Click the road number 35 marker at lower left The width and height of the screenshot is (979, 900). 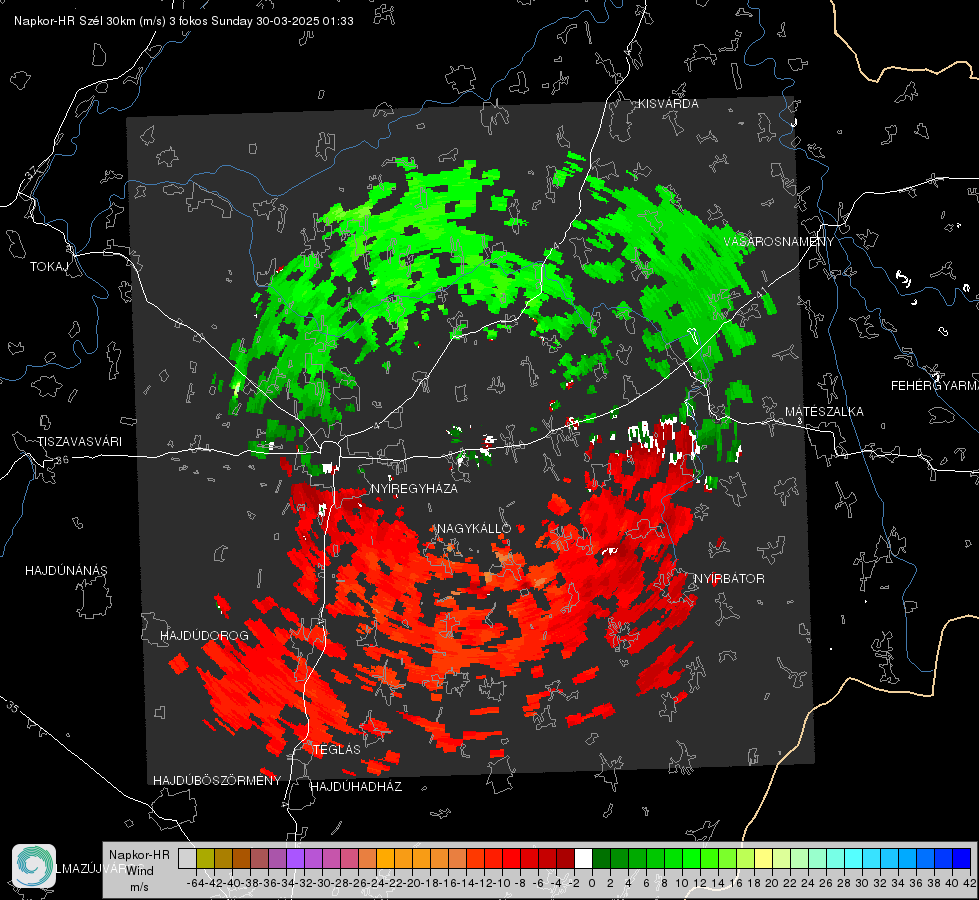click(12, 707)
